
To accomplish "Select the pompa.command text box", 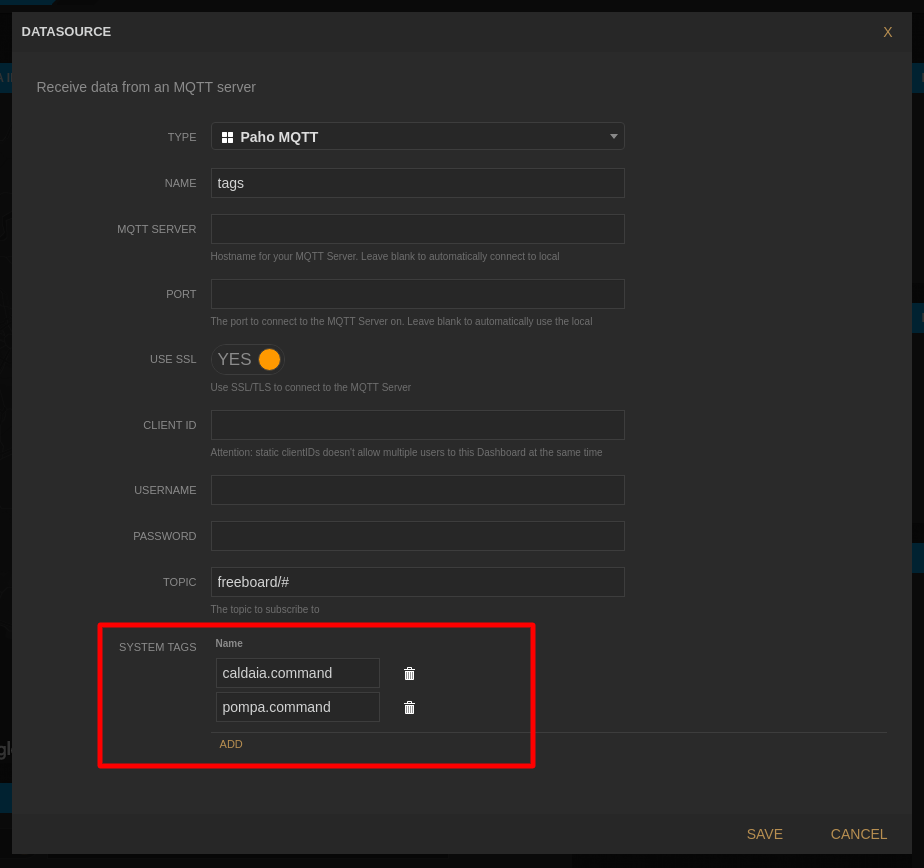I will pyautogui.click(x=297, y=707).
